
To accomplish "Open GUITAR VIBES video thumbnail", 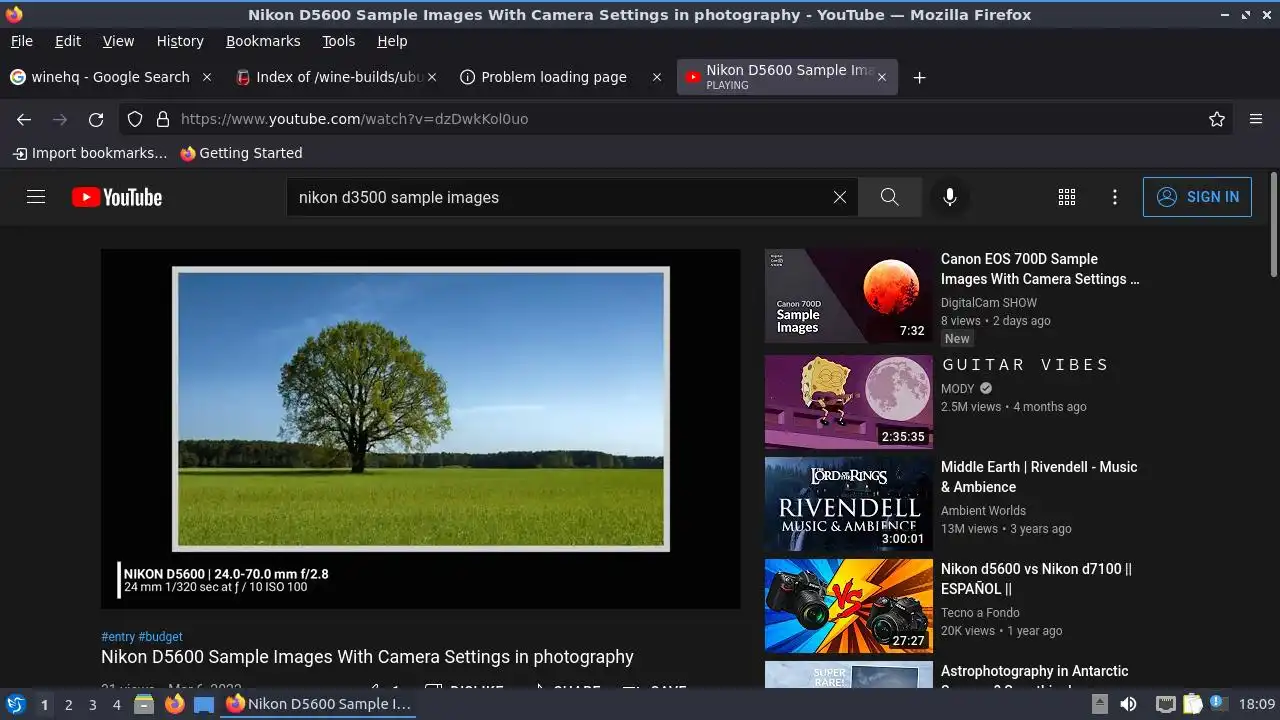I will 848,402.
